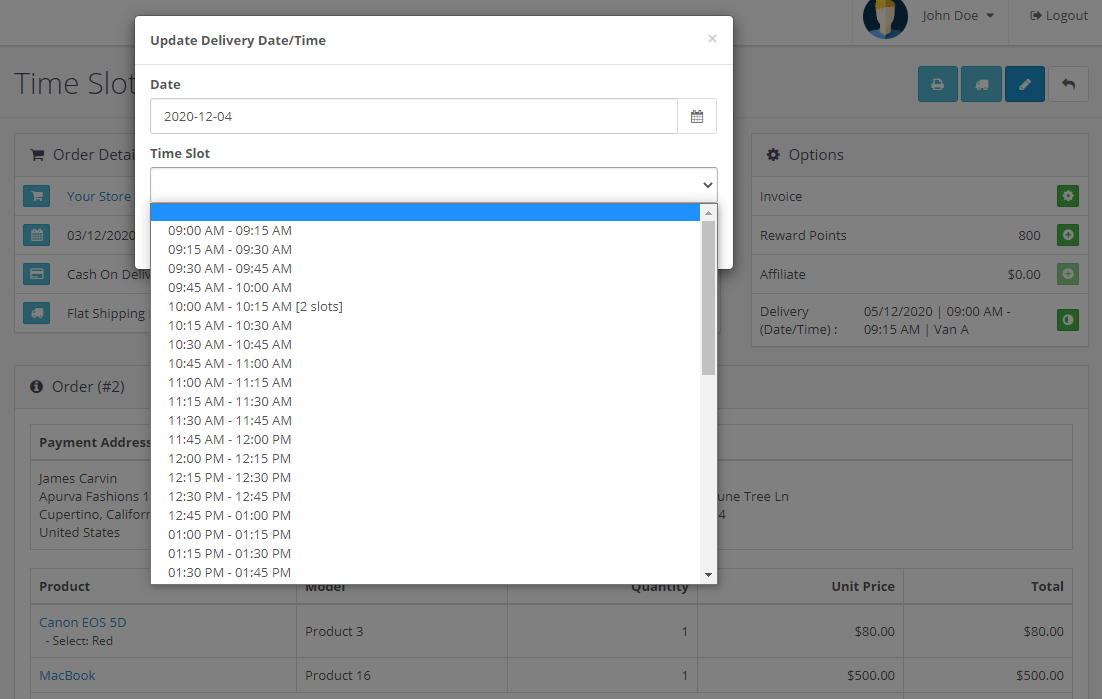The image size is (1102, 699).
Task: Click the $0.00 Affiliate value
Action: pos(1024,274)
